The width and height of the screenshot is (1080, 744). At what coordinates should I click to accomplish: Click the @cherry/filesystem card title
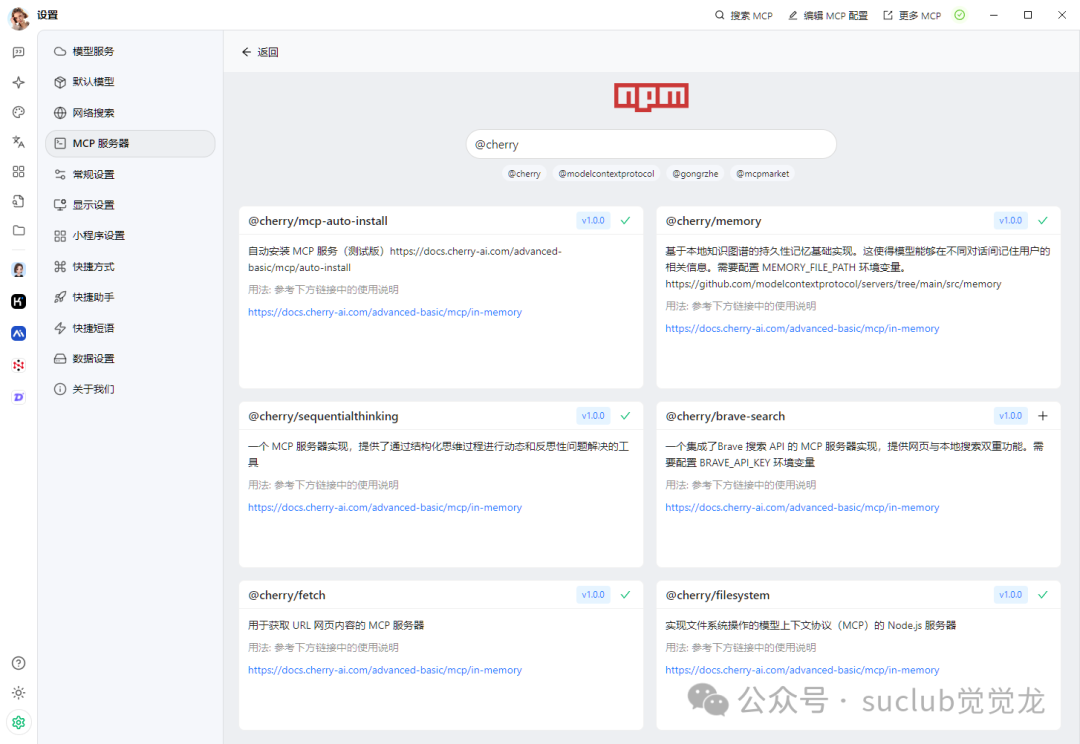tap(718, 596)
